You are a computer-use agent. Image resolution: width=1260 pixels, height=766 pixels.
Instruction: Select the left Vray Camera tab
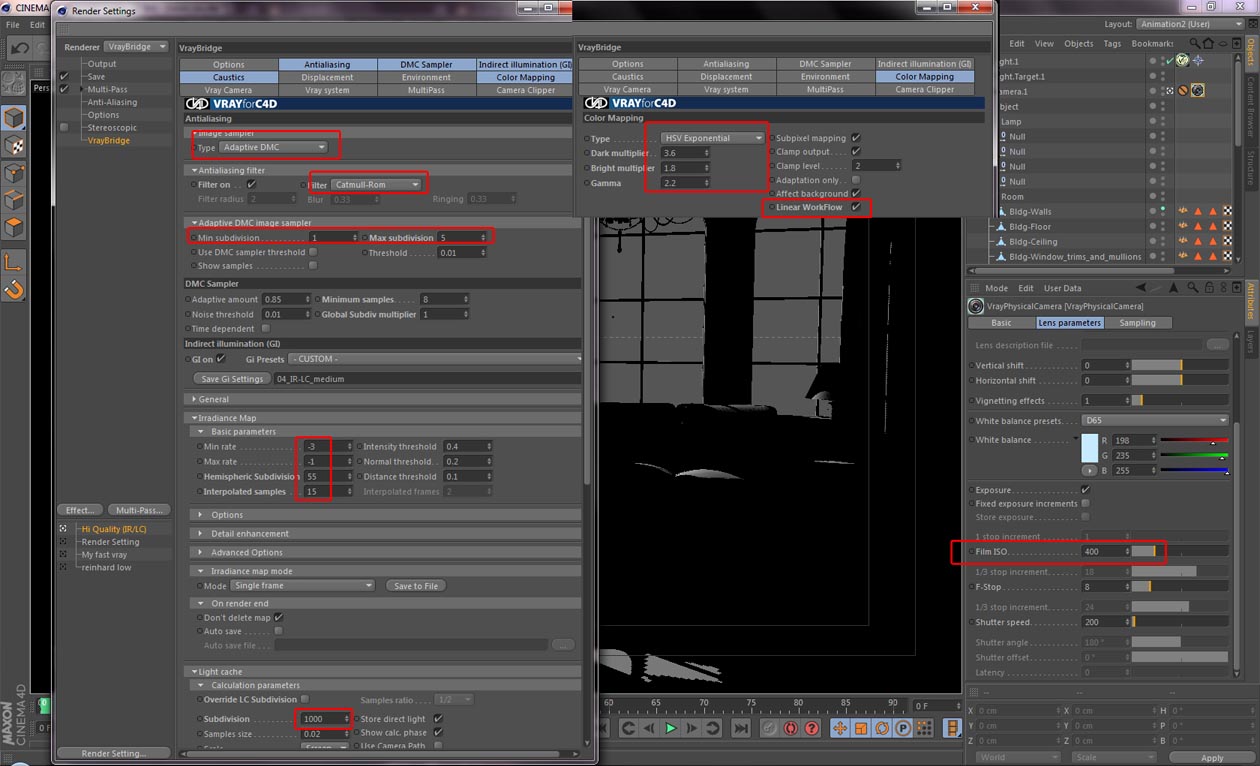coord(228,90)
